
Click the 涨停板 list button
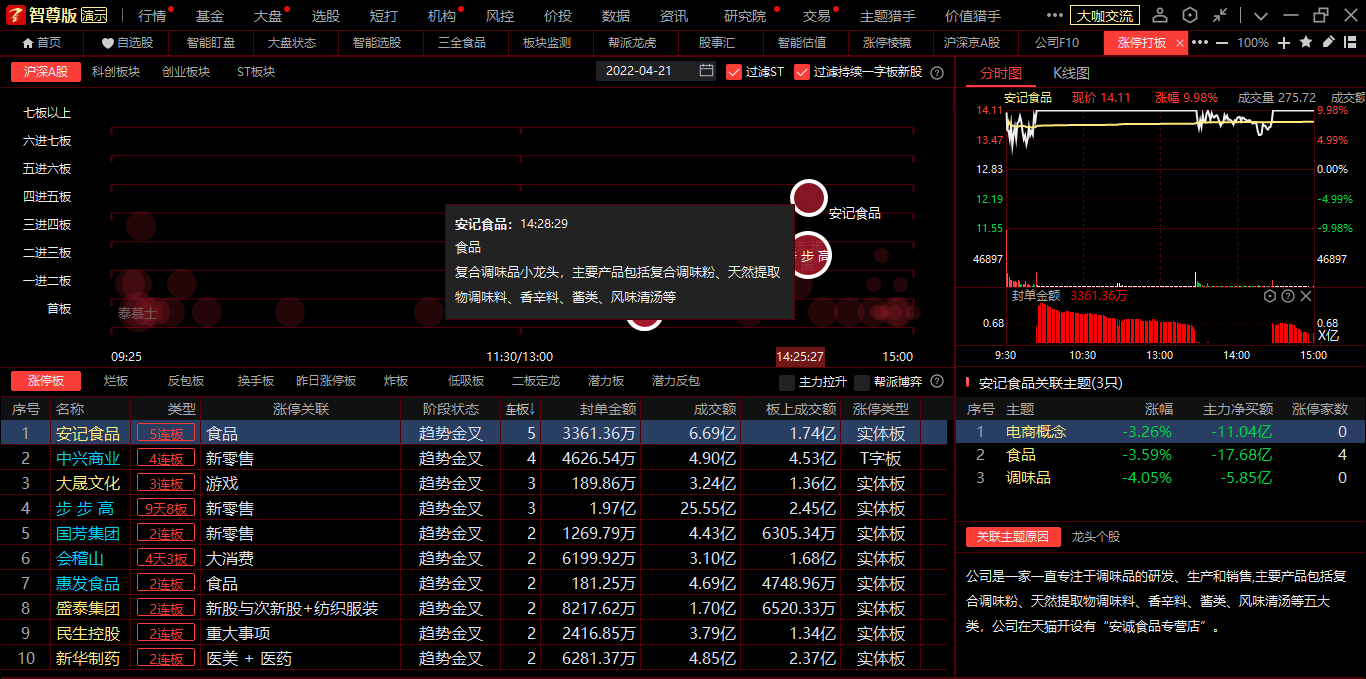46,381
